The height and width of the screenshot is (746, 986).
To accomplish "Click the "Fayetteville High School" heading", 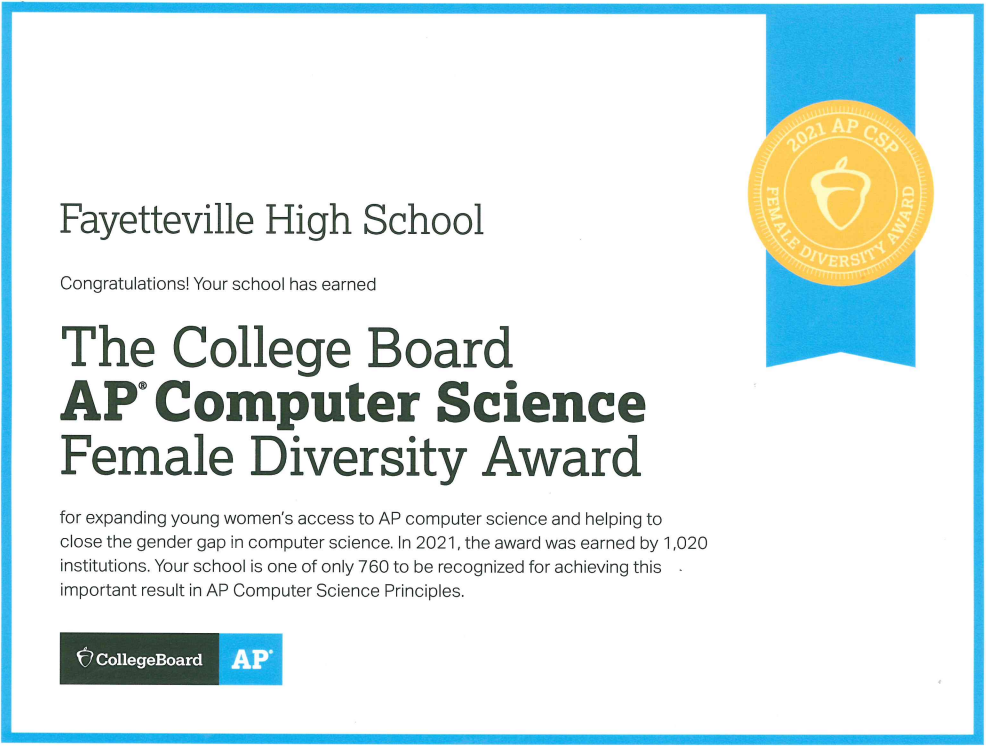I will coord(272,221).
